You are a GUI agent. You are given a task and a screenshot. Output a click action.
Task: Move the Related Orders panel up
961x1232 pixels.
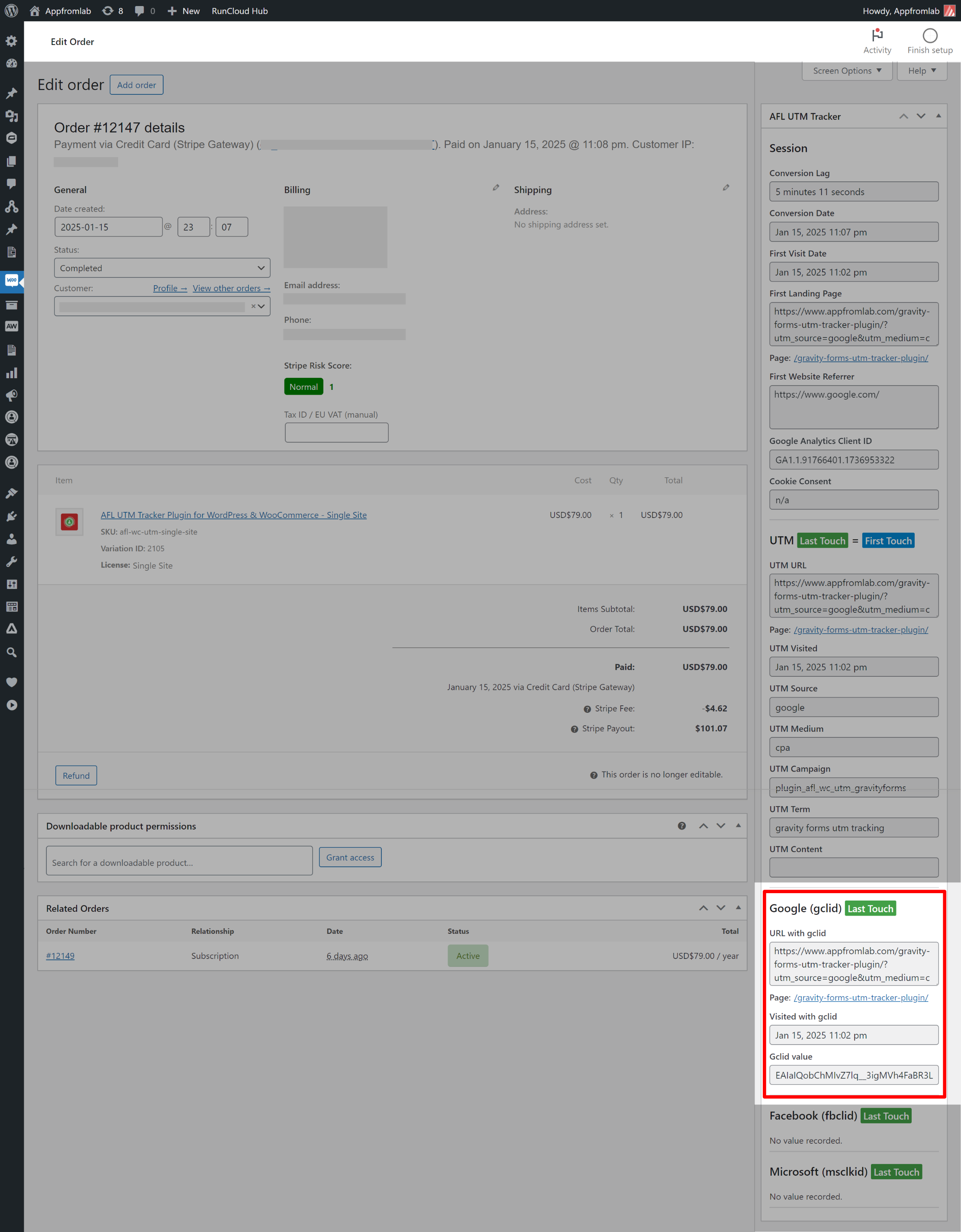click(x=703, y=908)
